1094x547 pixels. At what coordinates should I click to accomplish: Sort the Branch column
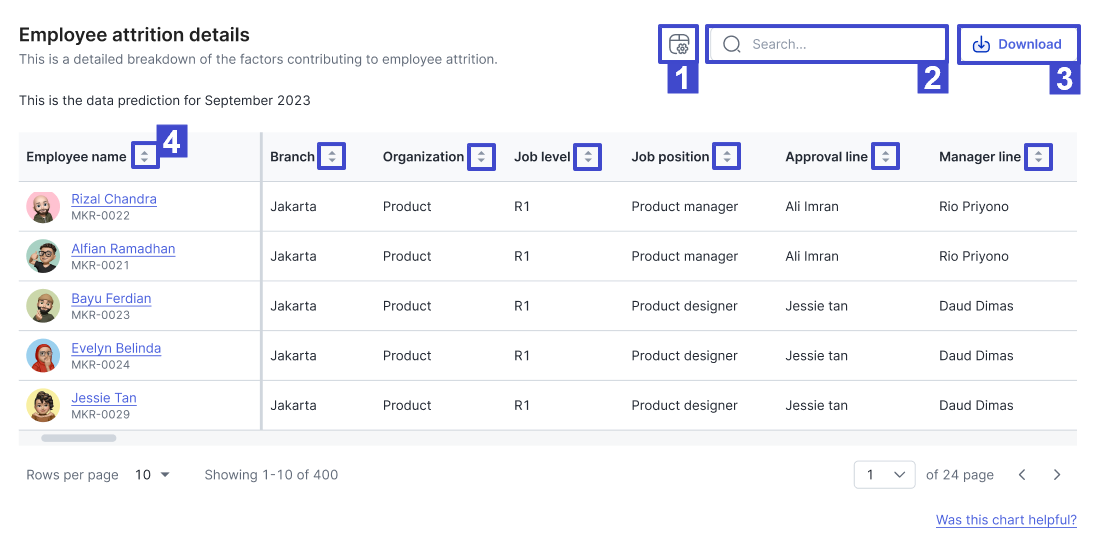pyautogui.click(x=331, y=156)
